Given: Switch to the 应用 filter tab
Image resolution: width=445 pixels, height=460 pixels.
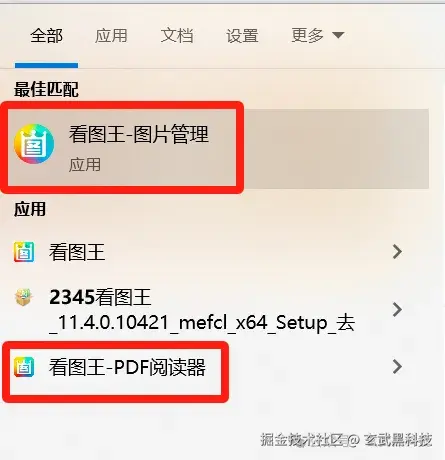Looking at the screenshot, I should point(111,35).
